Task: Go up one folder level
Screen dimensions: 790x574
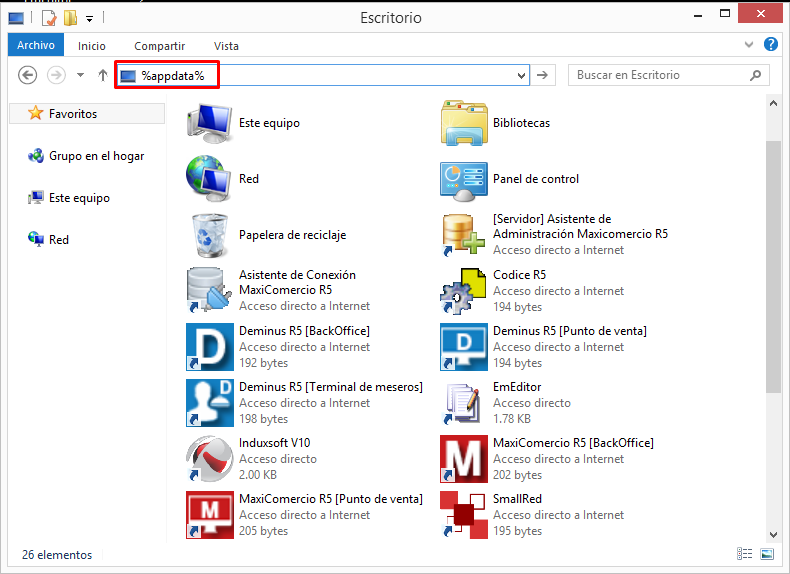Action: coord(103,75)
